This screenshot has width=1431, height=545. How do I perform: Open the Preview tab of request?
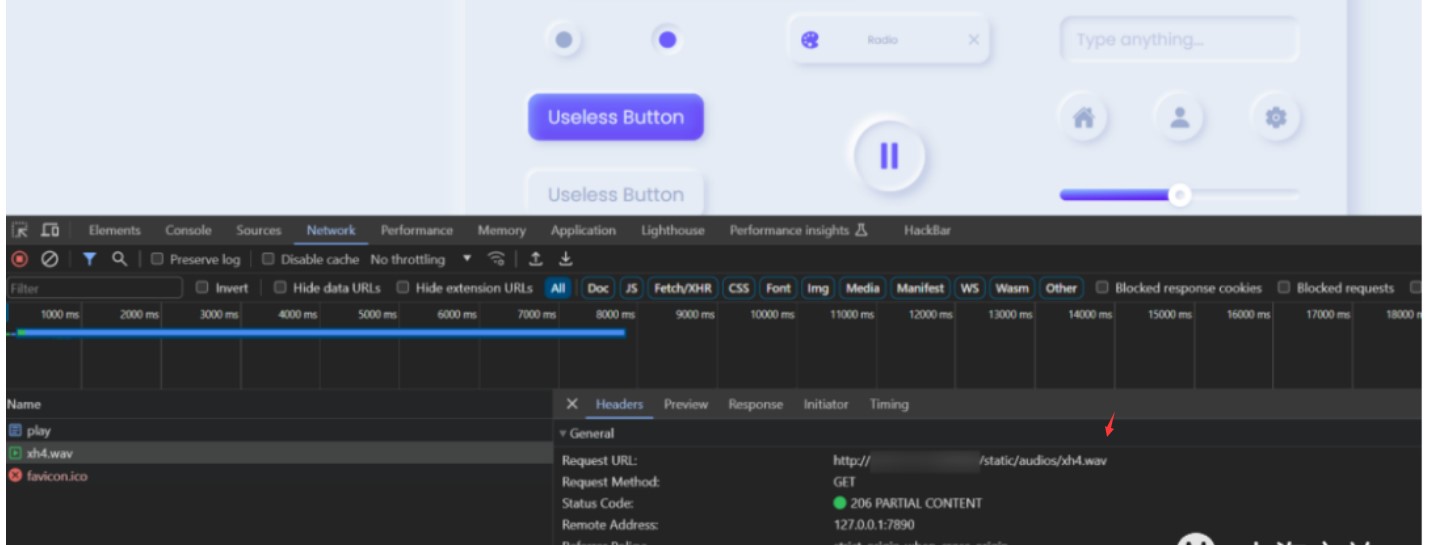[x=685, y=404]
